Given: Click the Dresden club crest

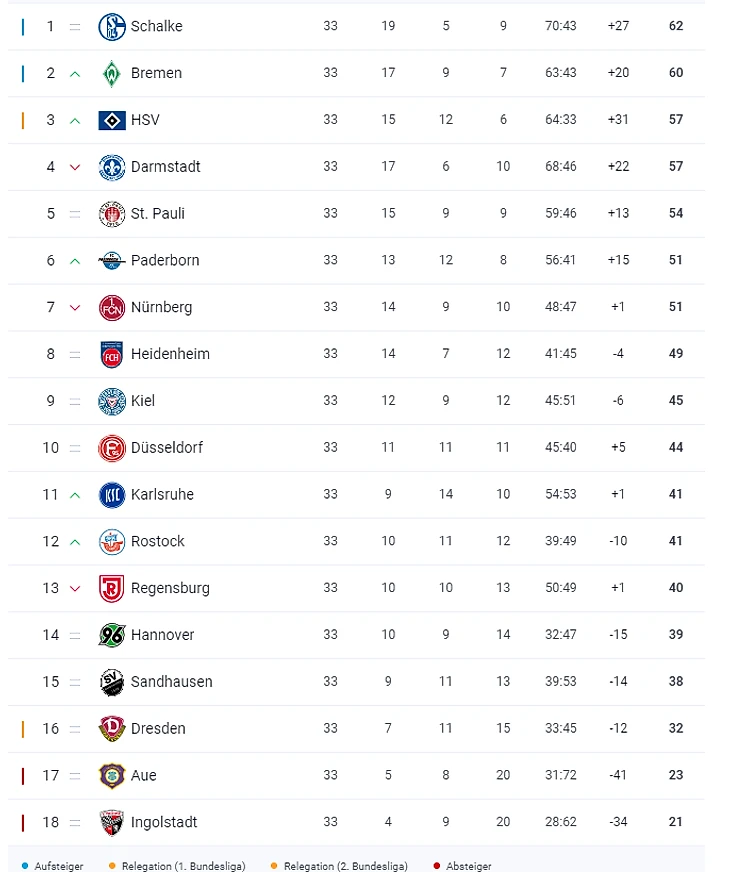Looking at the screenshot, I should [x=112, y=729].
